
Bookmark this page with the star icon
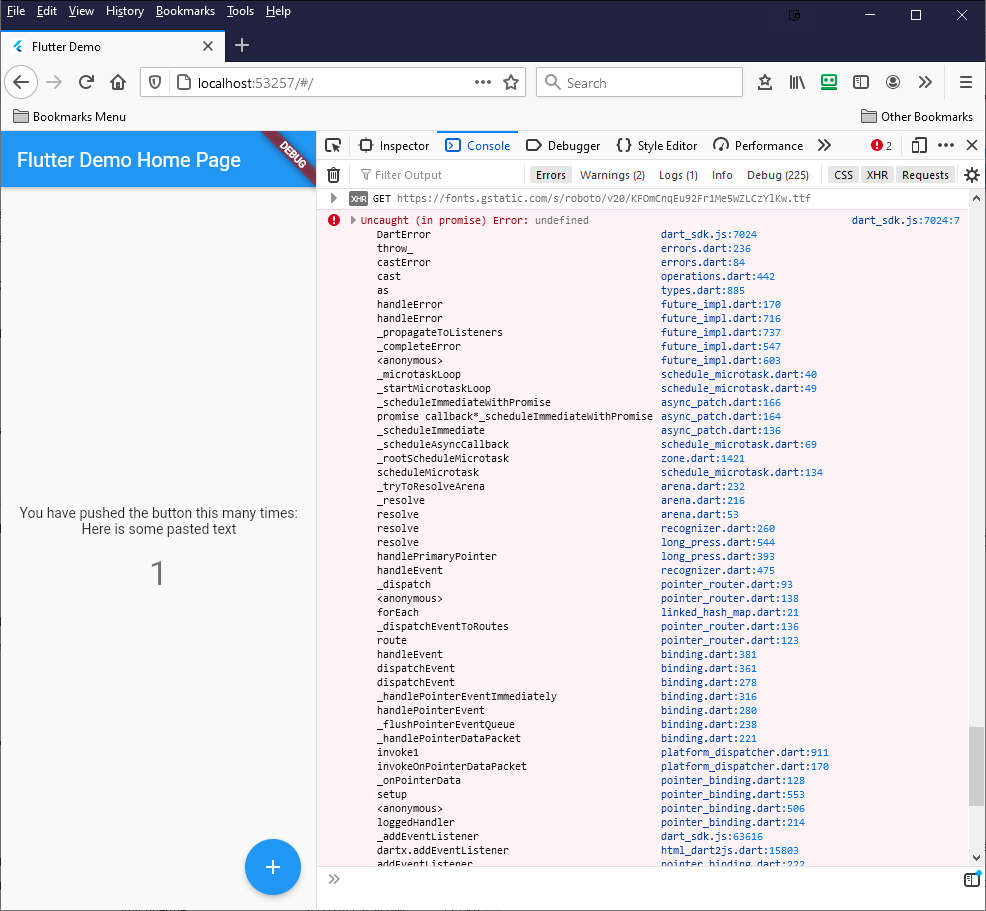pyautogui.click(x=511, y=82)
